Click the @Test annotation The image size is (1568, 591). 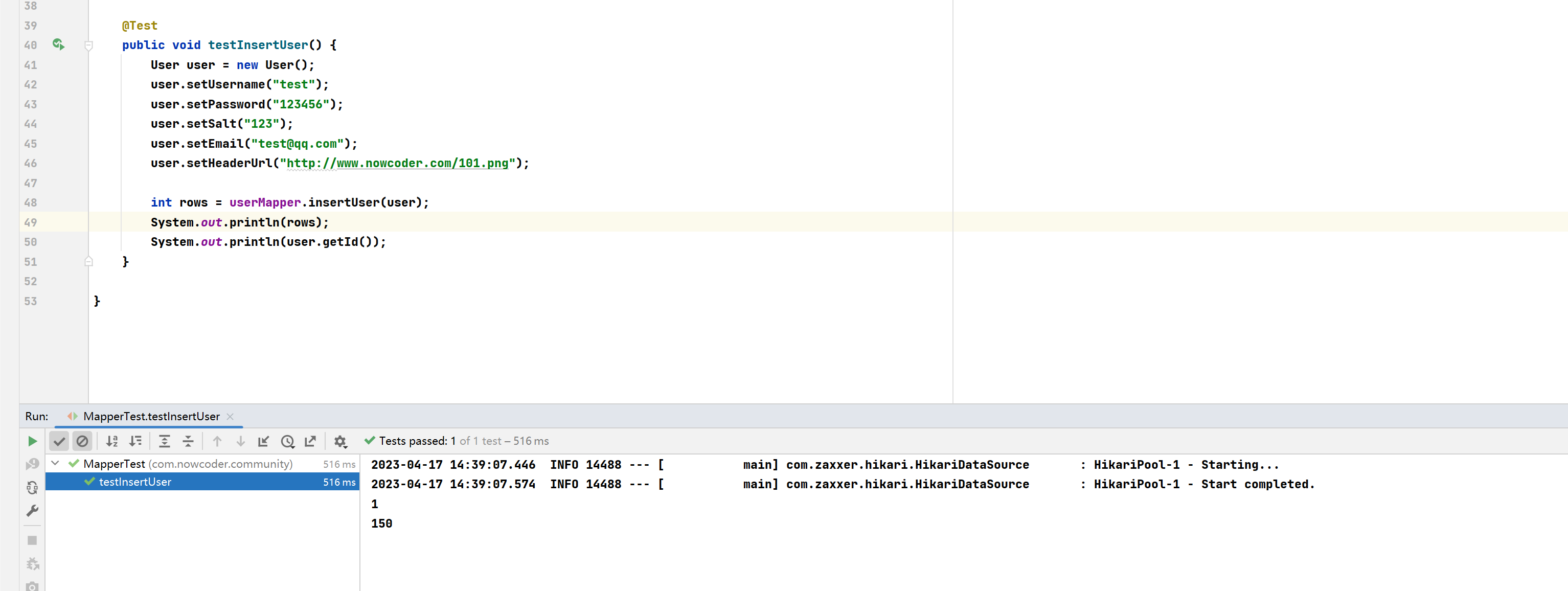click(x=140, y=26)
